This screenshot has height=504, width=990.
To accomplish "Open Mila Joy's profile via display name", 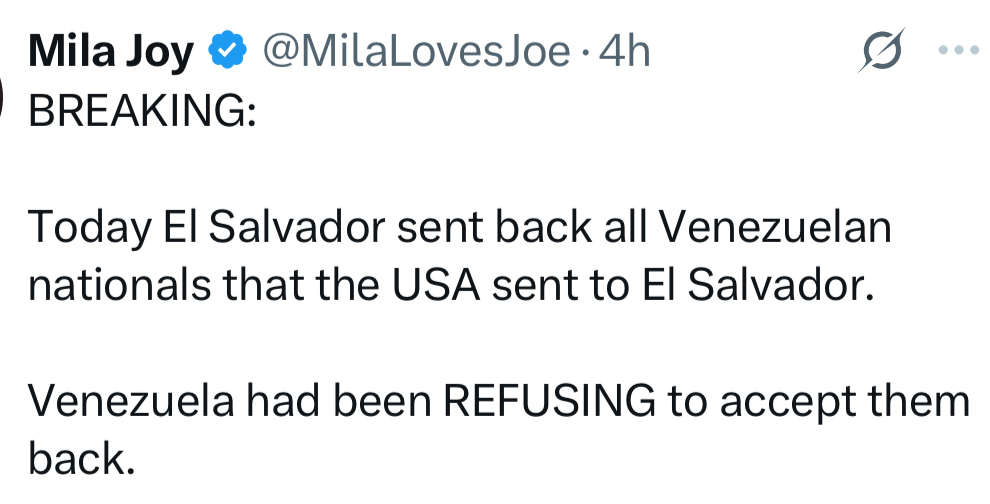I will 110,51.
